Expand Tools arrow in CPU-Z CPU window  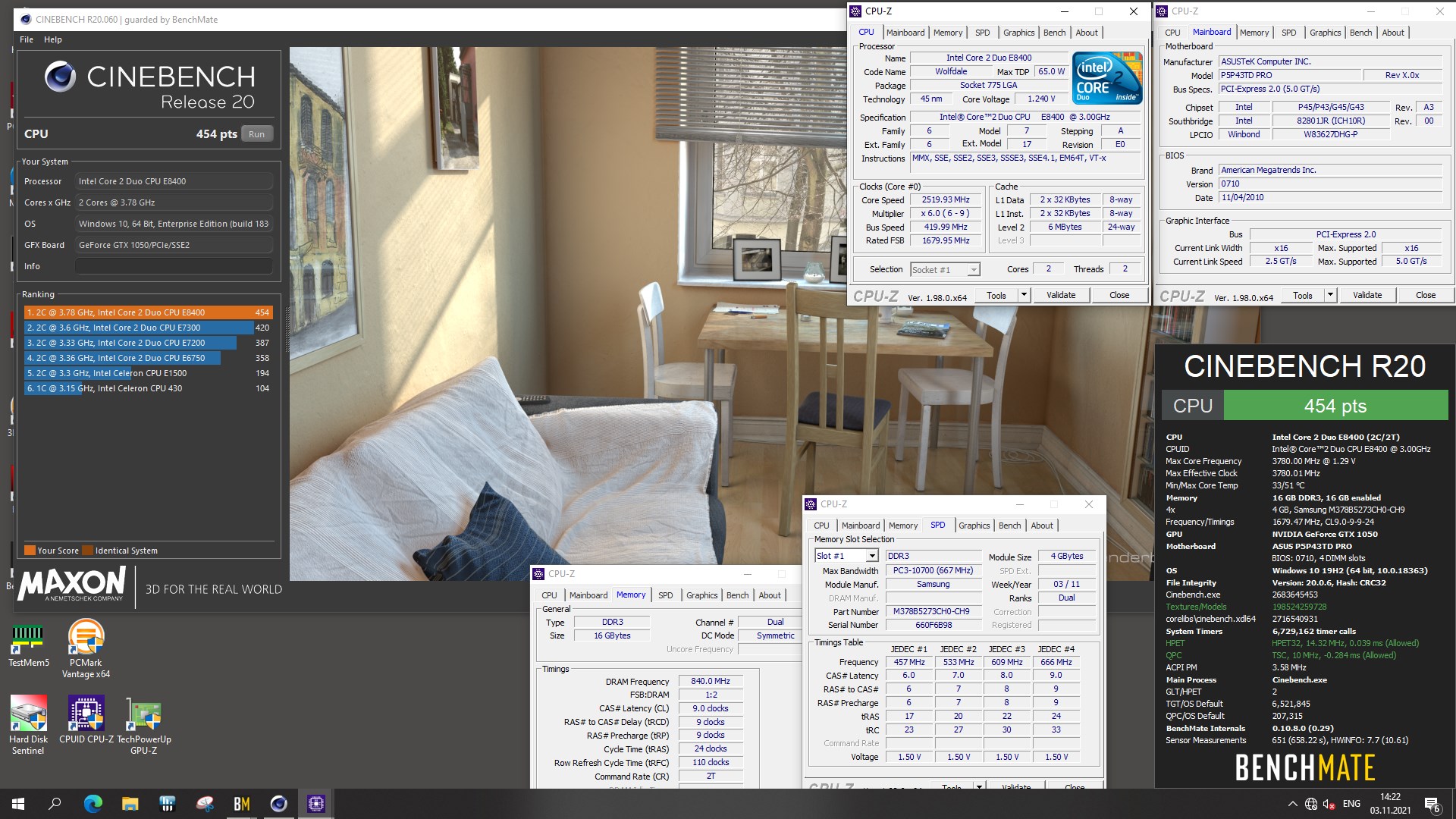pyautogui.click(x=1024, y=295)
